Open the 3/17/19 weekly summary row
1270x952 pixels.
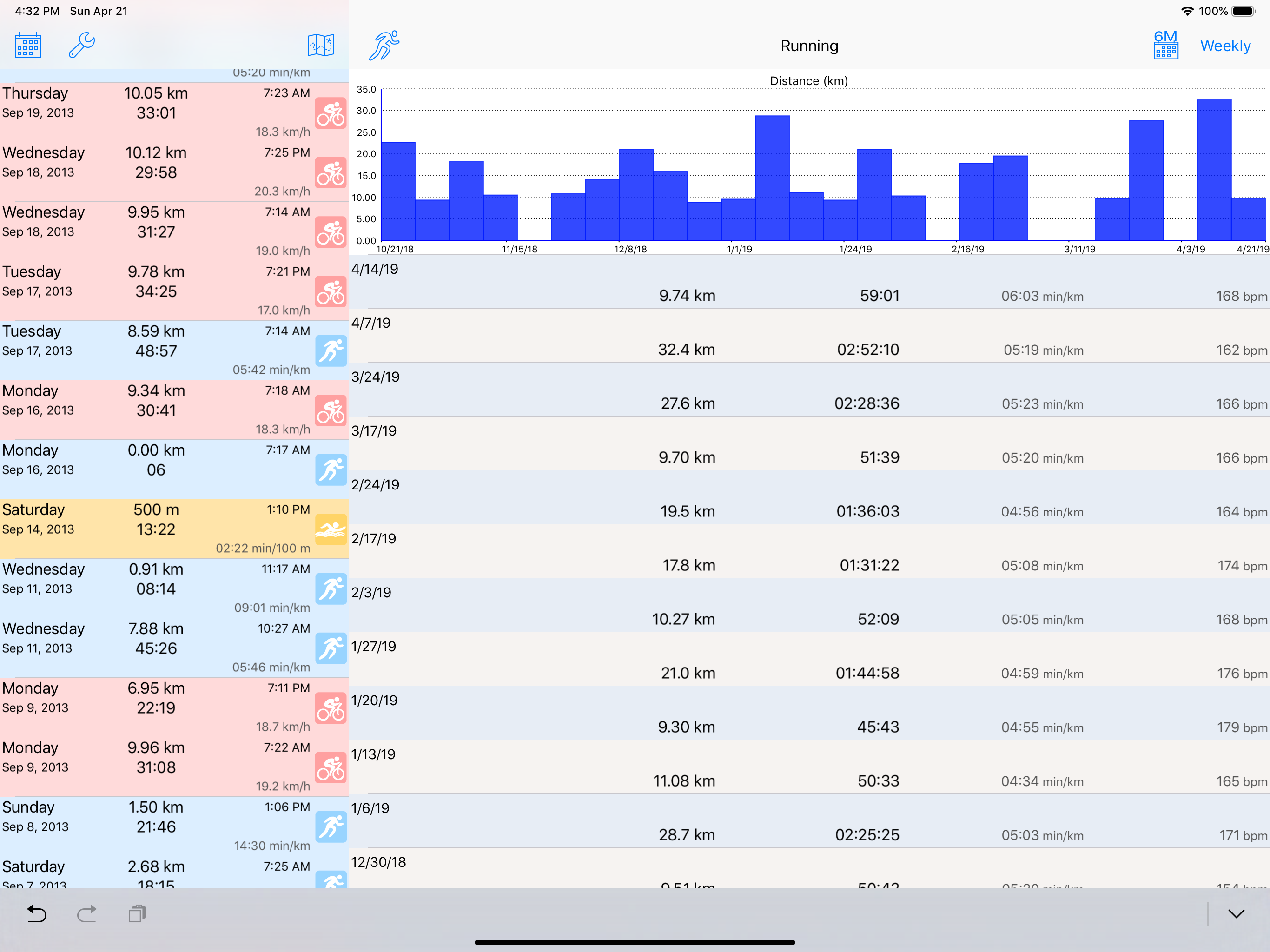coord(809,444)
